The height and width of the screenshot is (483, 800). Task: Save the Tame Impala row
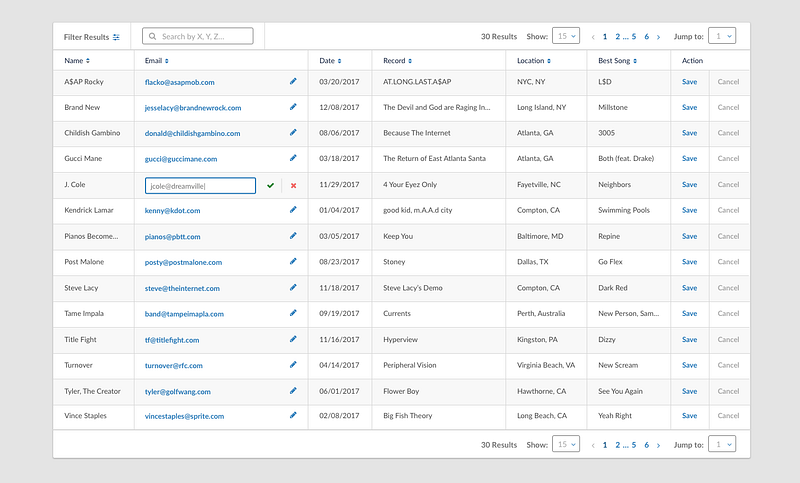(x=689, y=313)
